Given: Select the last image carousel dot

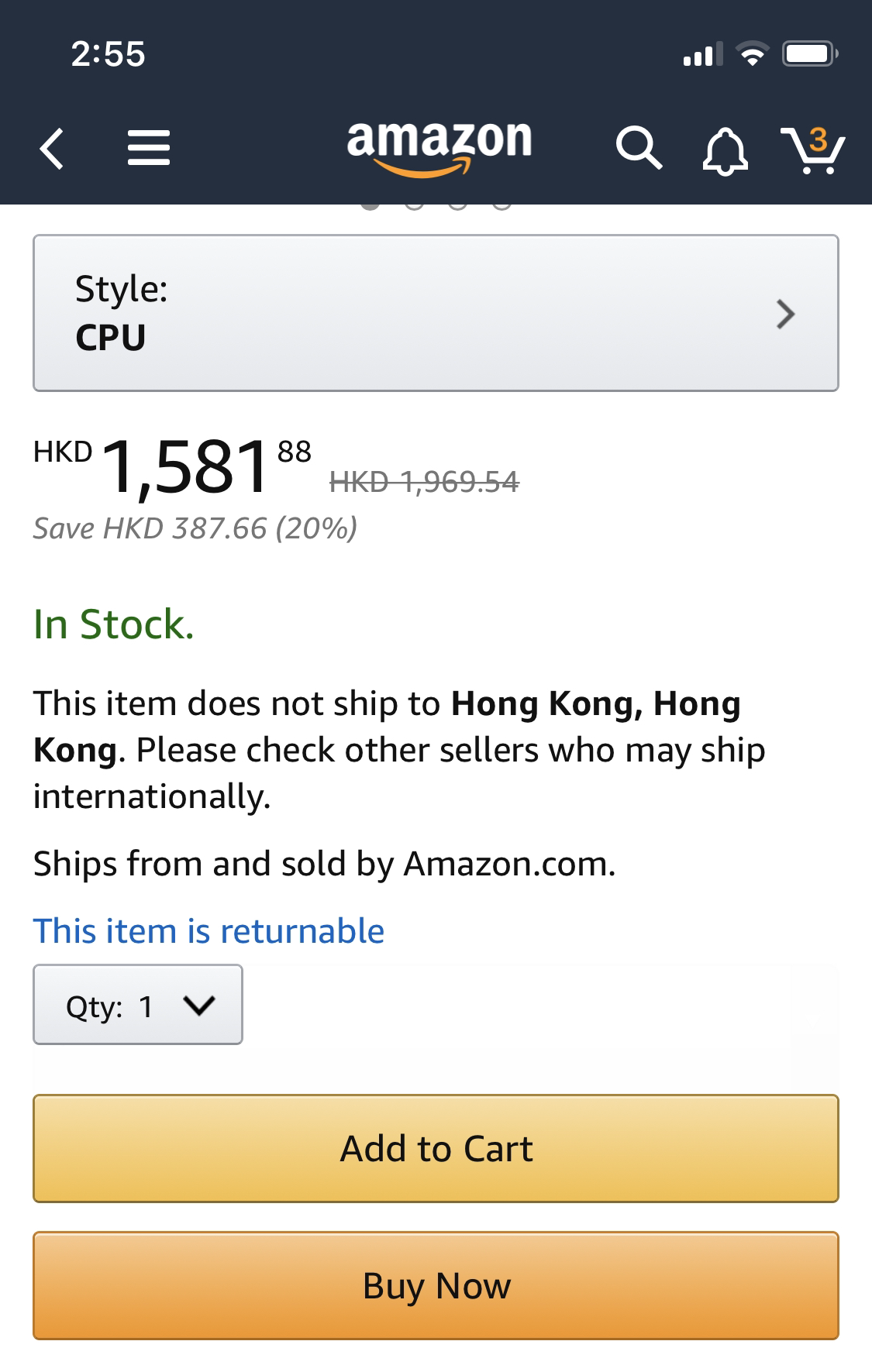Looking at the screenshot, I should click(x=501, y=205).
